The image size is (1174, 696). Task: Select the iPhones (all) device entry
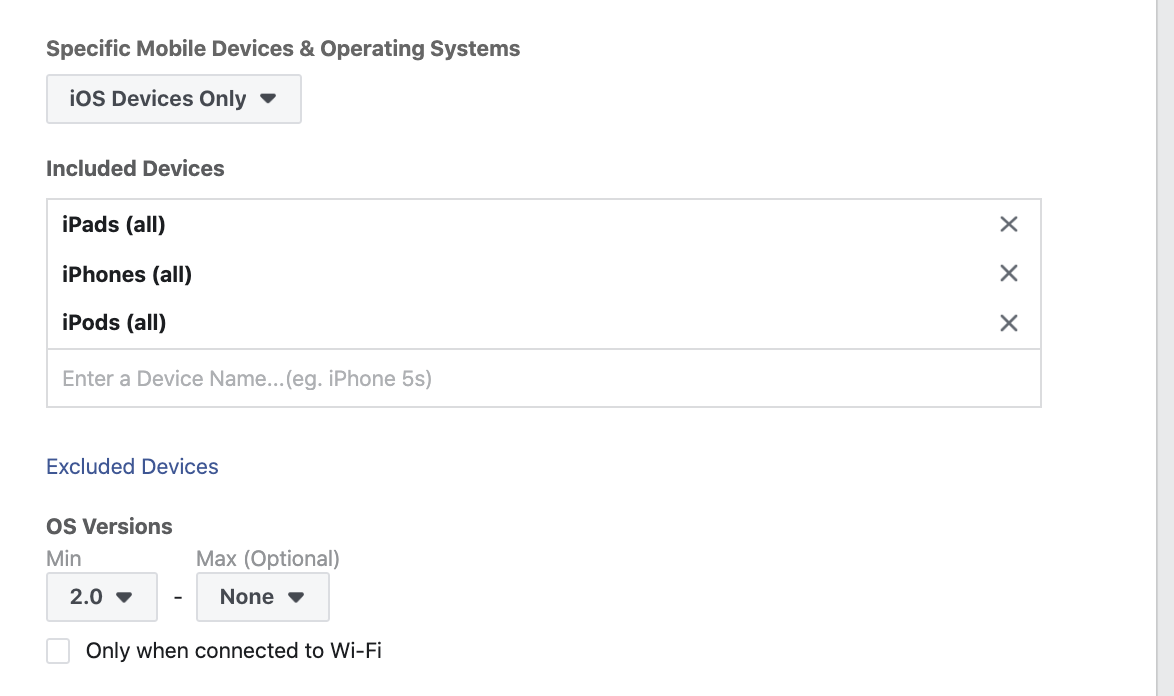tap(127, 274)
